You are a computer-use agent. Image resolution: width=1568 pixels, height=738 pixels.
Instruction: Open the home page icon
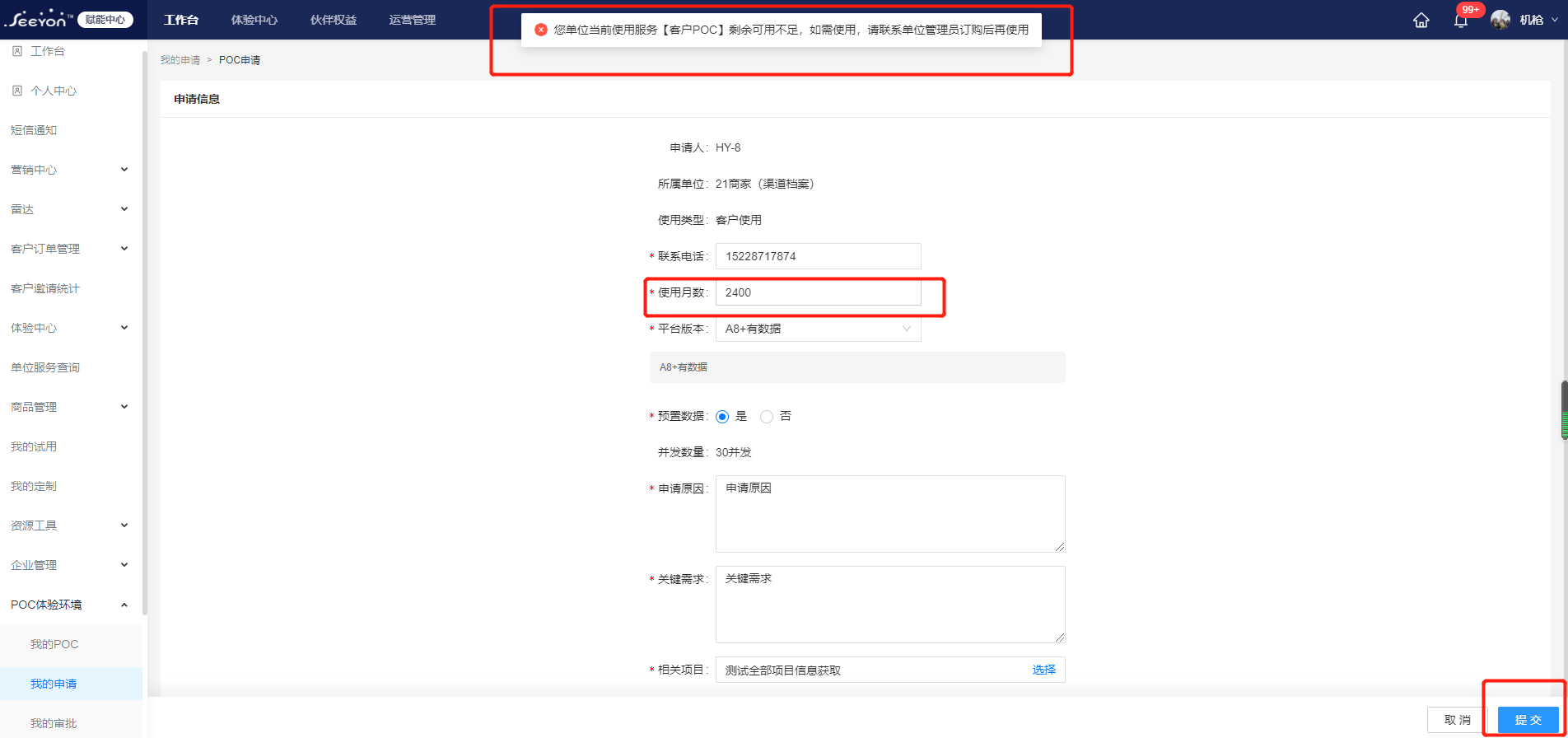click(1421, 21)
